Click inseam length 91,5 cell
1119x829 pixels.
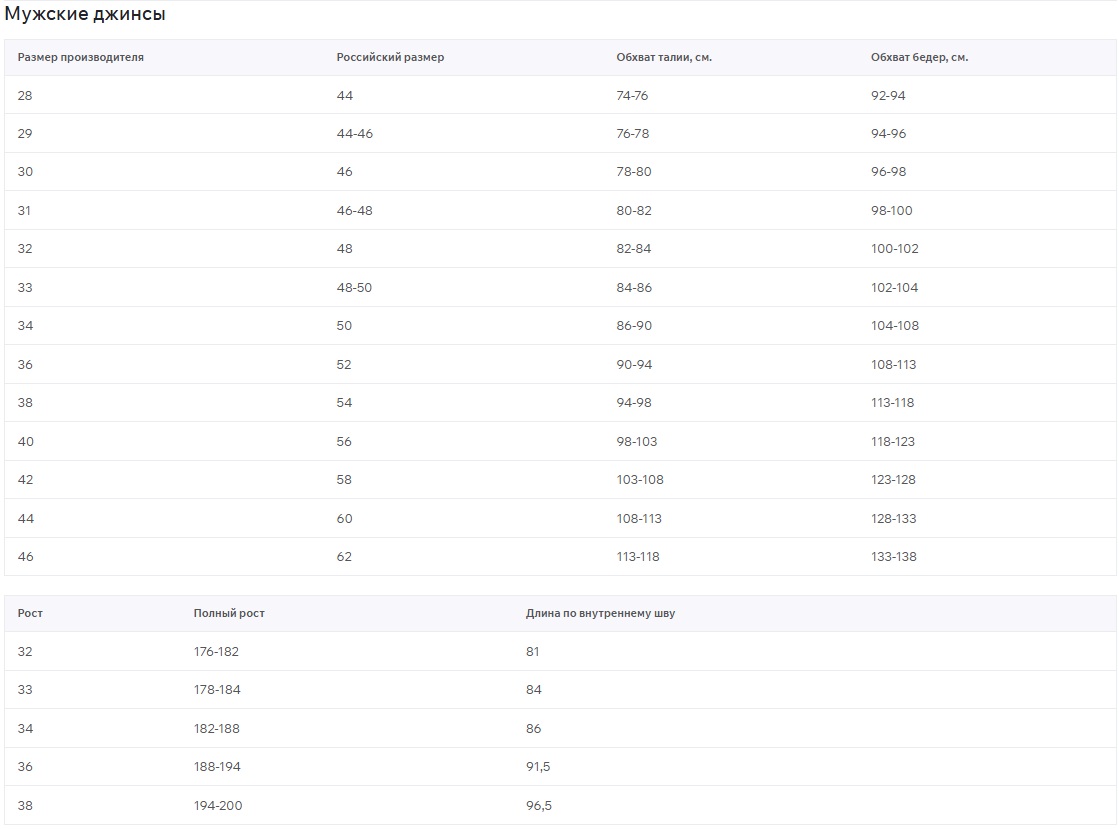click(538, 767)
